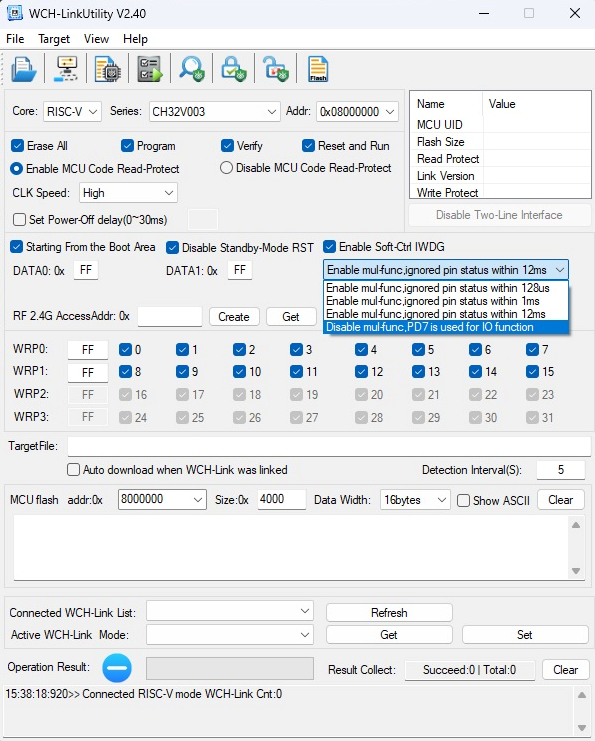Click the Create access address button
The width and height of the screenshot is (595, 741).
tap(234, 317)
